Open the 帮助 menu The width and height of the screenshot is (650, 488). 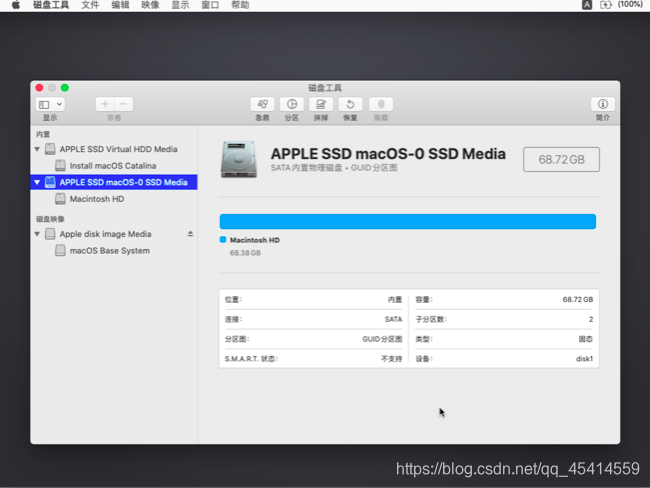240,5
